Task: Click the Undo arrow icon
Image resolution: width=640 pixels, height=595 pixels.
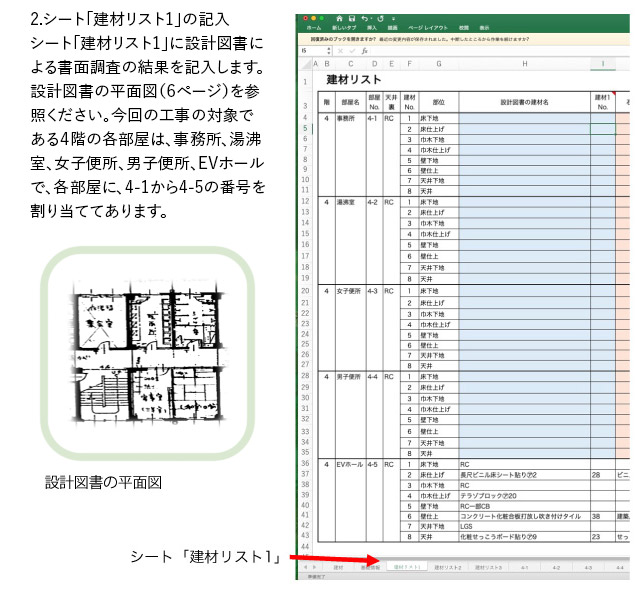Action: coord(363,18)
